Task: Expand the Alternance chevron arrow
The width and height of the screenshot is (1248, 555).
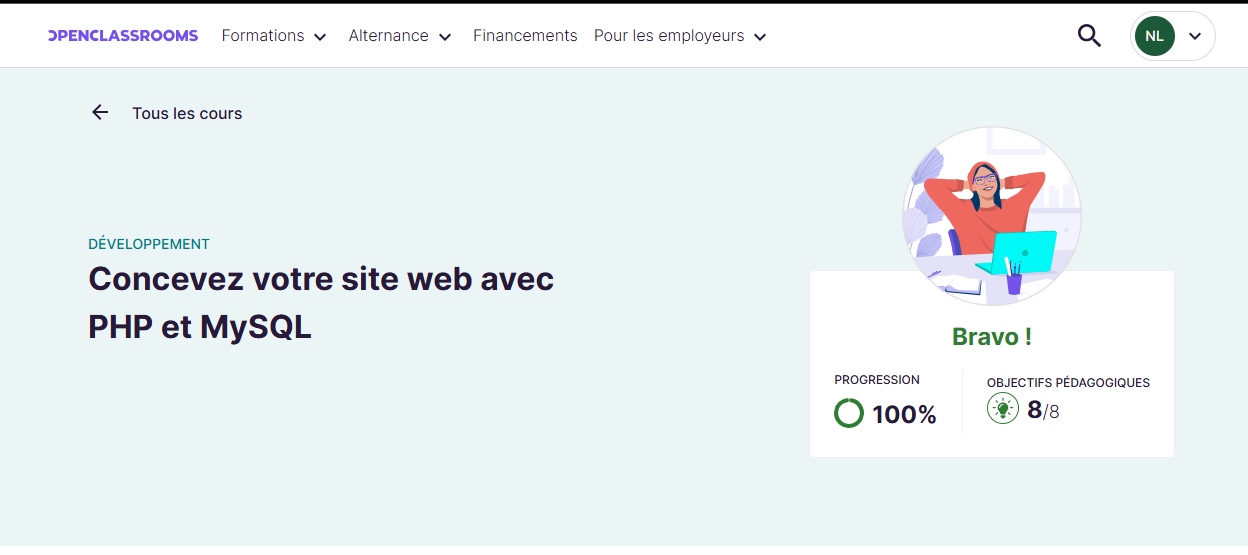Action: click(x=445, y=37)
